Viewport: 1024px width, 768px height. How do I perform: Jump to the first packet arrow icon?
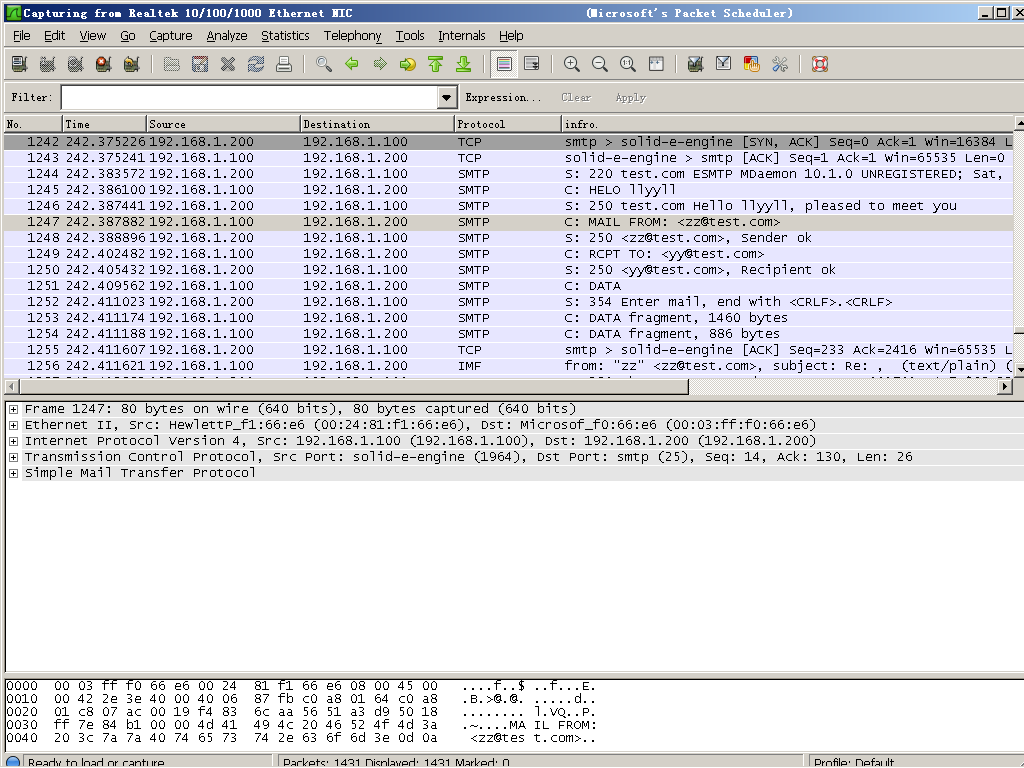tap(435, 64)
